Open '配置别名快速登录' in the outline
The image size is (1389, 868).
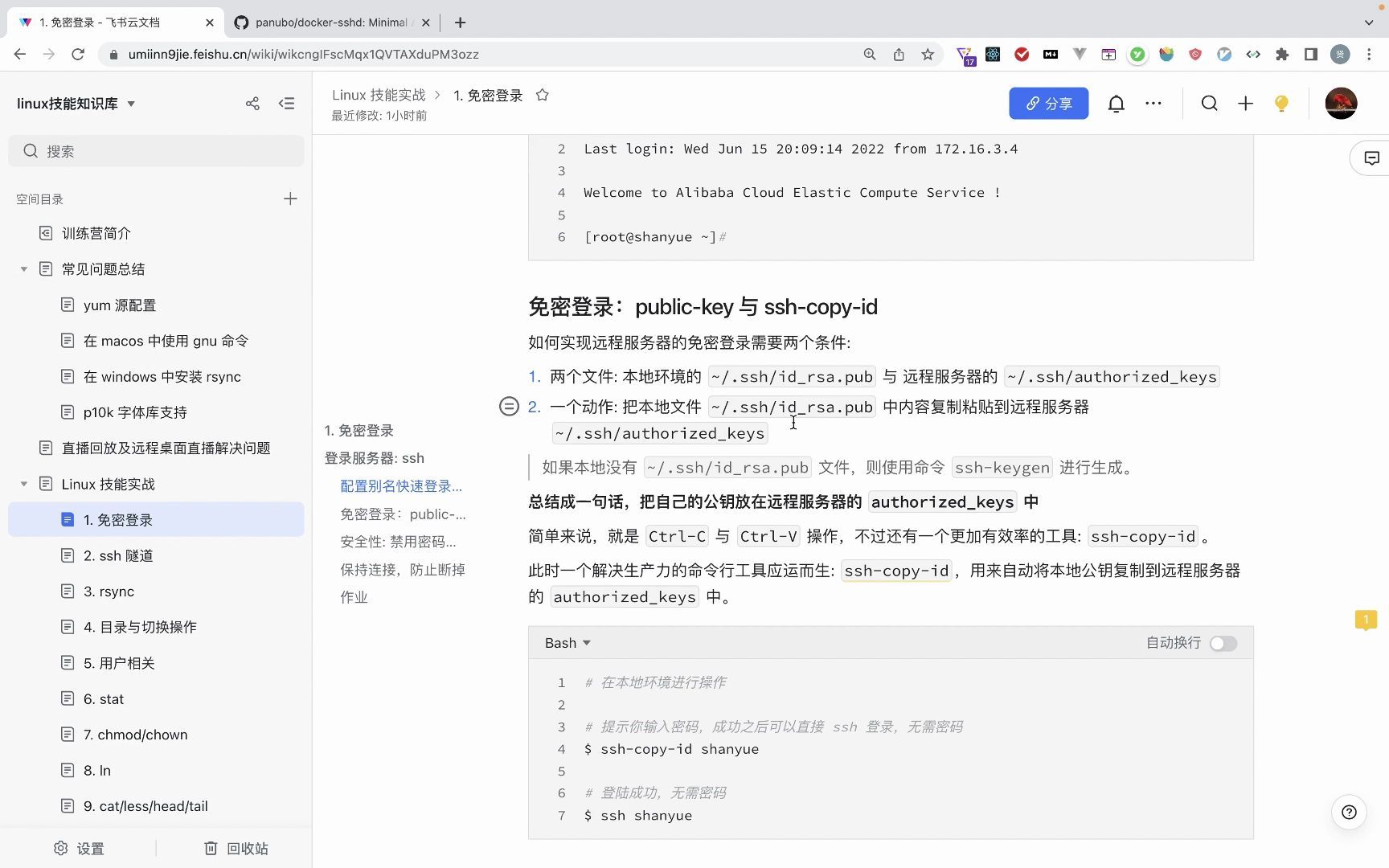pos(401,485)
